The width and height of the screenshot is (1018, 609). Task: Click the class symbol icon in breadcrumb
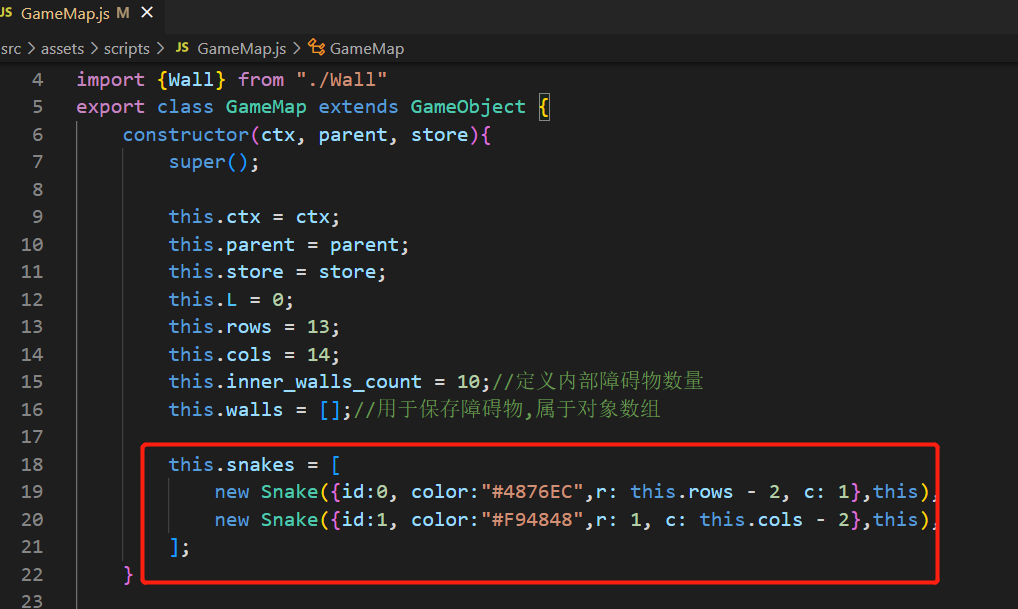pos(316,47)
